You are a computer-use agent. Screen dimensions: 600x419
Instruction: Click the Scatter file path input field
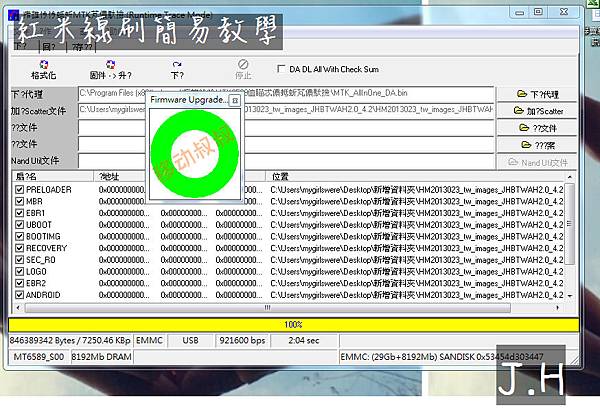(x=286, y=111)
